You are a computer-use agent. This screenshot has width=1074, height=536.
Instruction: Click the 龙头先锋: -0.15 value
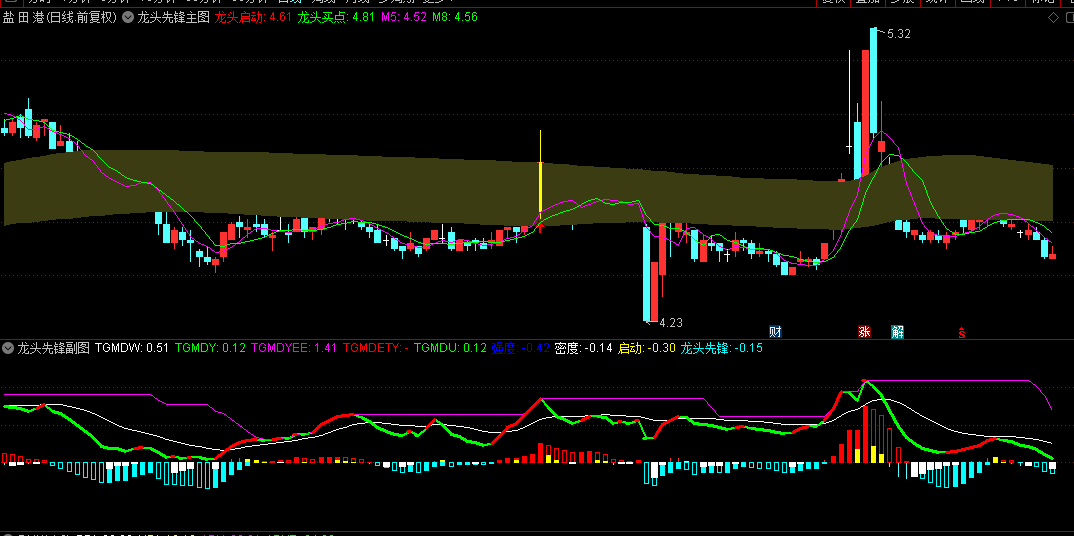pyautogui.click(x=722, y=348)
